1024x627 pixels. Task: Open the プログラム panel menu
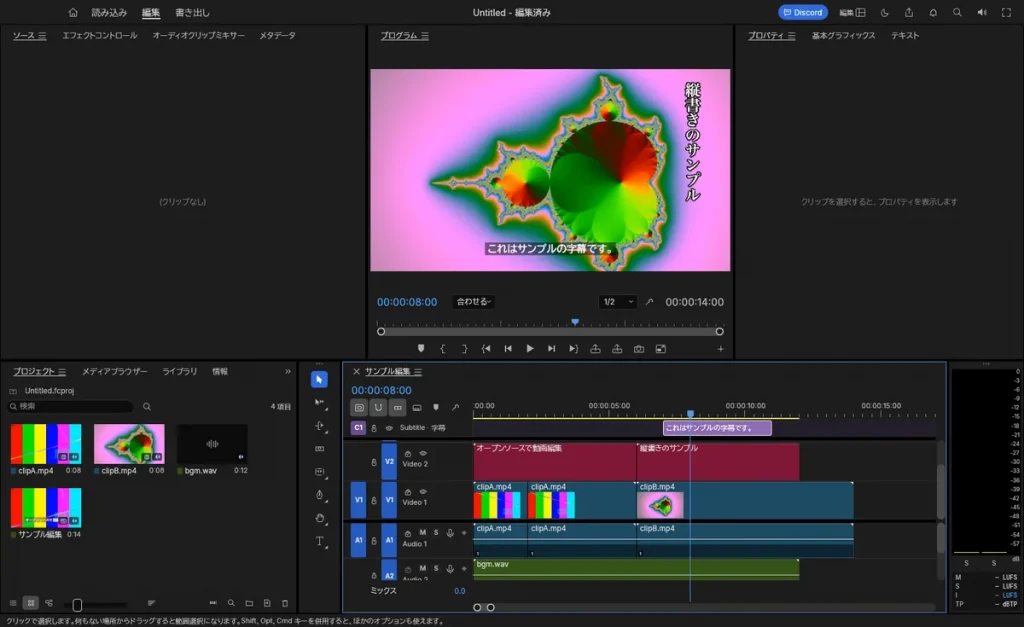click(424, 36)
